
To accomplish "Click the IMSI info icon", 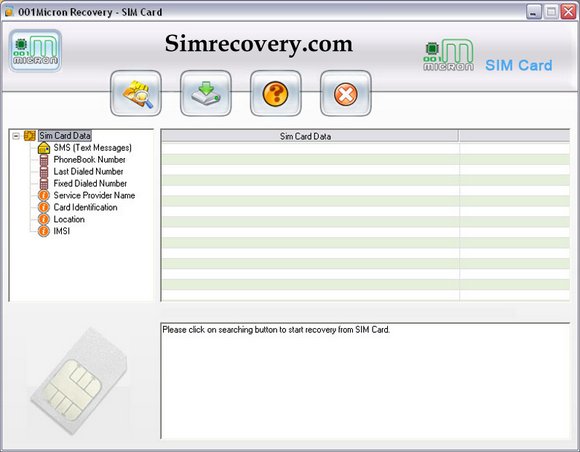I will (44, 231).
